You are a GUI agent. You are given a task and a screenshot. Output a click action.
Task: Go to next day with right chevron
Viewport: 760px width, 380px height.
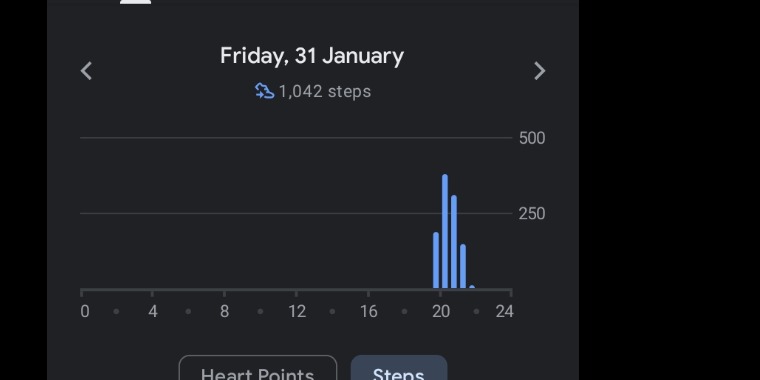539,71
